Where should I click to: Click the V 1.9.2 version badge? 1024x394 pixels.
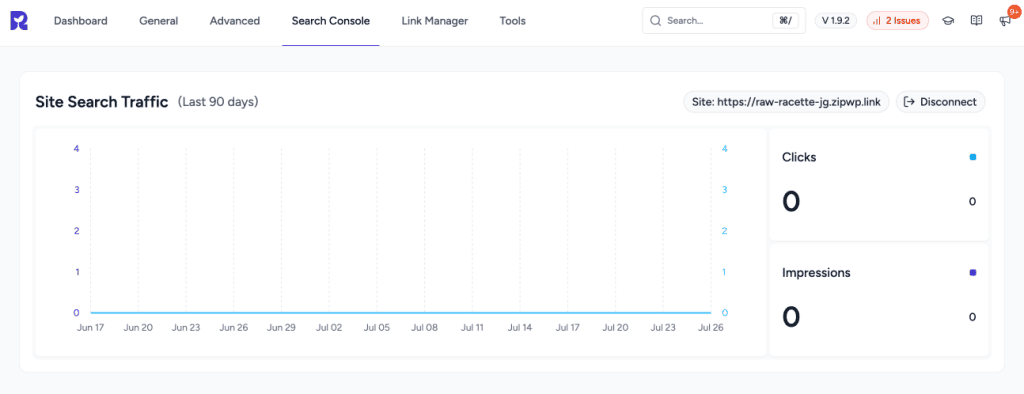835,21
